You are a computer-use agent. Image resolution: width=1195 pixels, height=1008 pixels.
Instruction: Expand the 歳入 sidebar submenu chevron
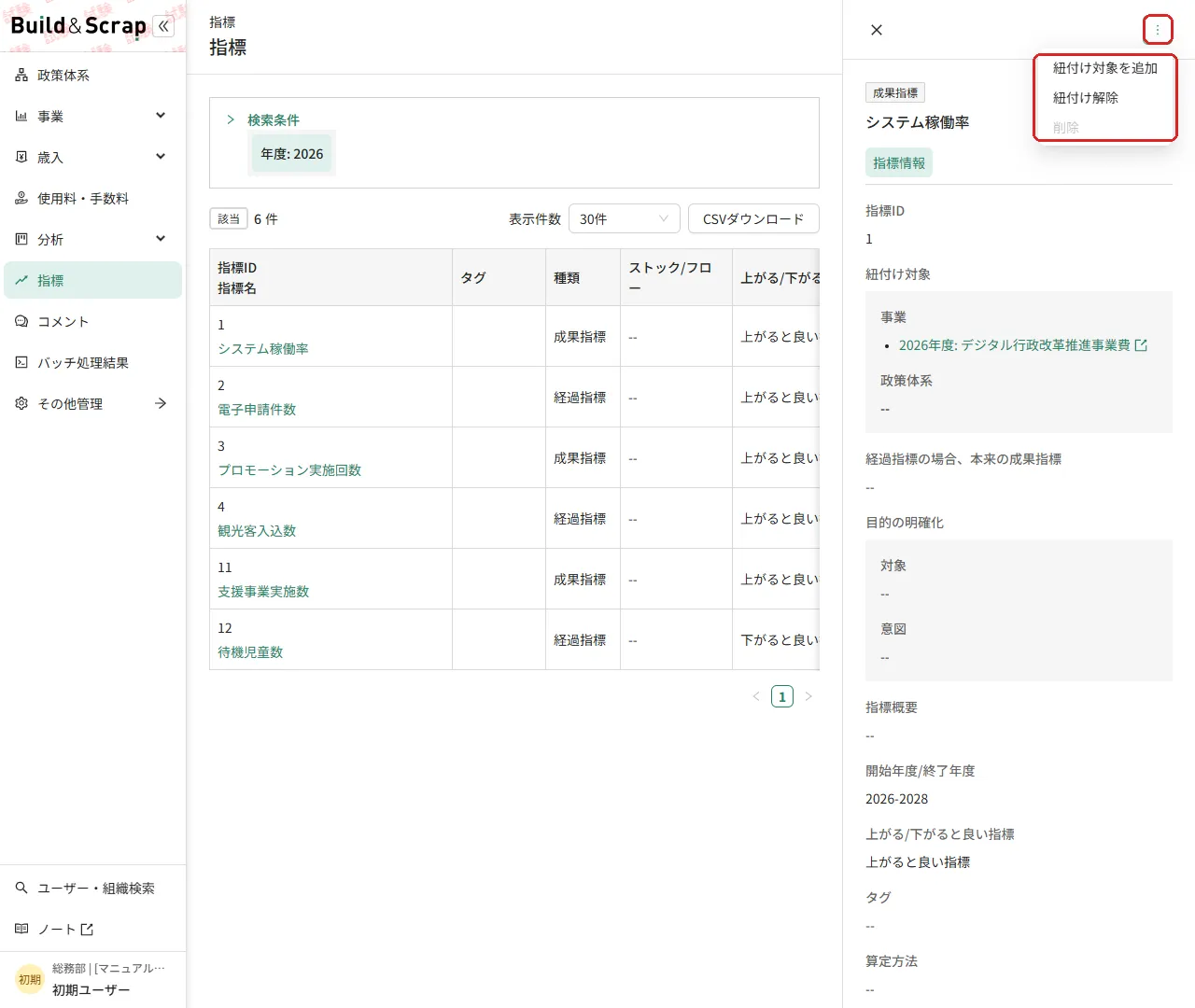(161, 157)
